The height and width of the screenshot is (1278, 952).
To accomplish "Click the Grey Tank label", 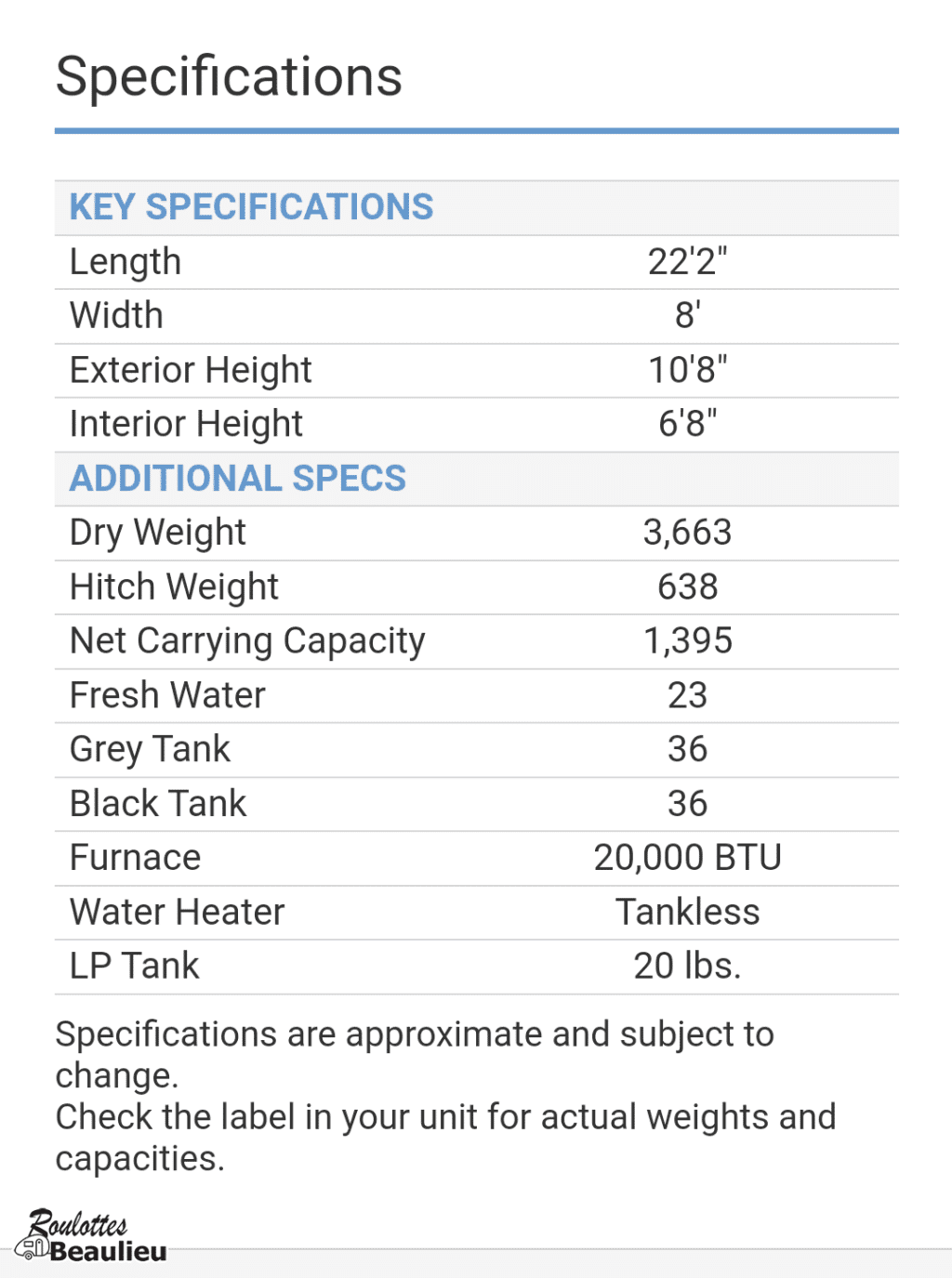I will (x=150, y=749).
